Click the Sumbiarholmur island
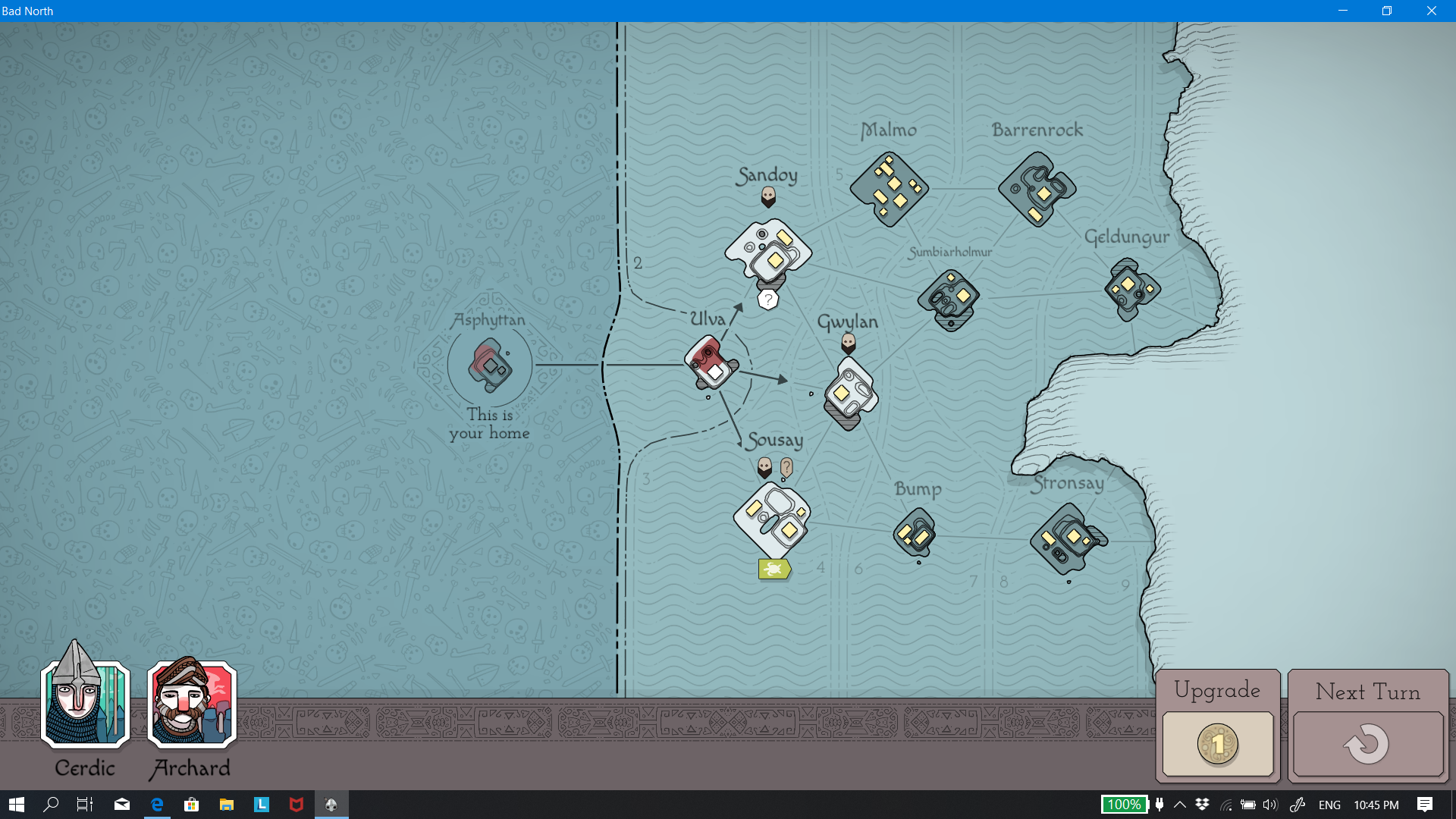Viewport: 1456px width, 819px height. (x=948, y=300)
